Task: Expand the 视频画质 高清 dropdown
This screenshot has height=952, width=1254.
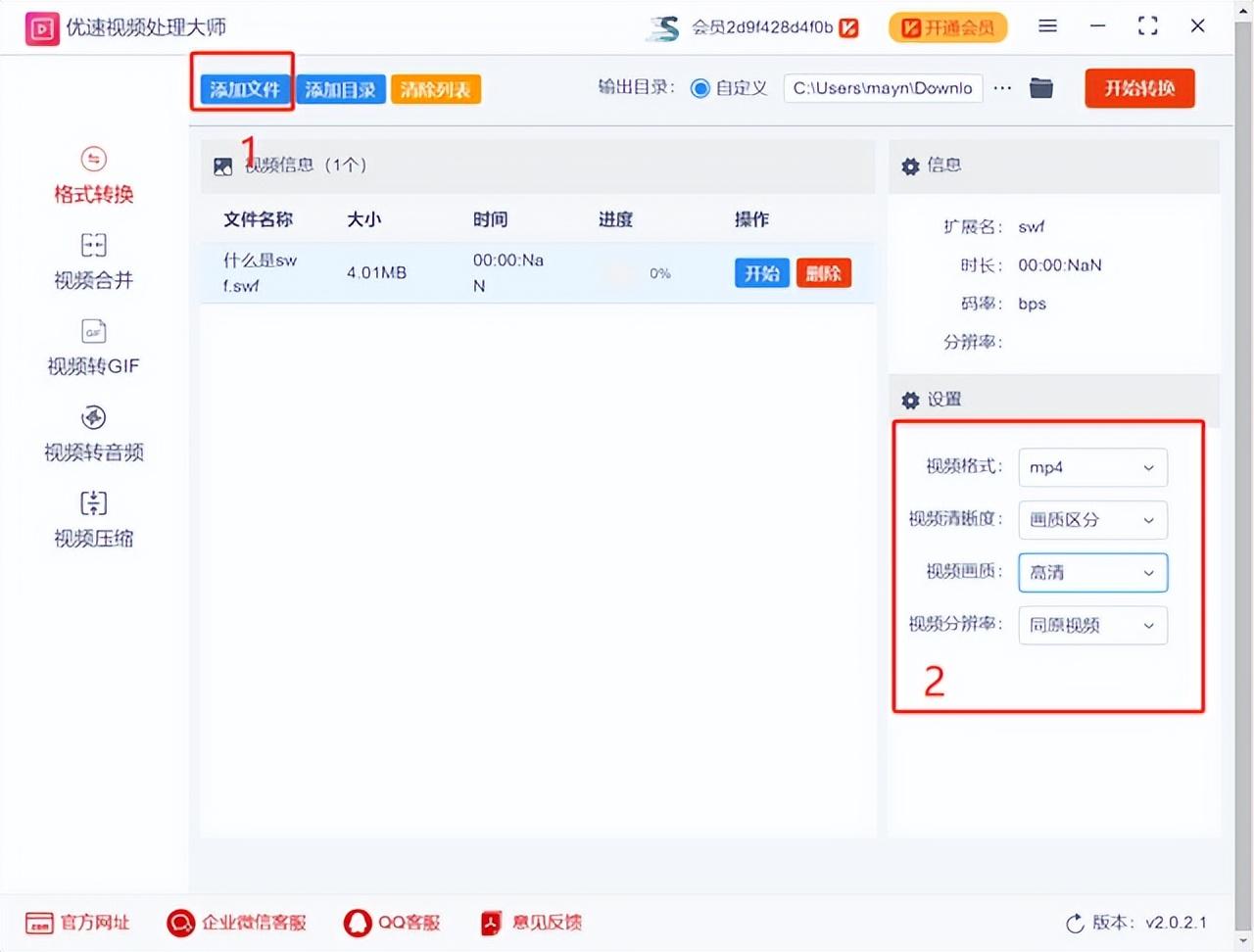Action: point(1092,573)
